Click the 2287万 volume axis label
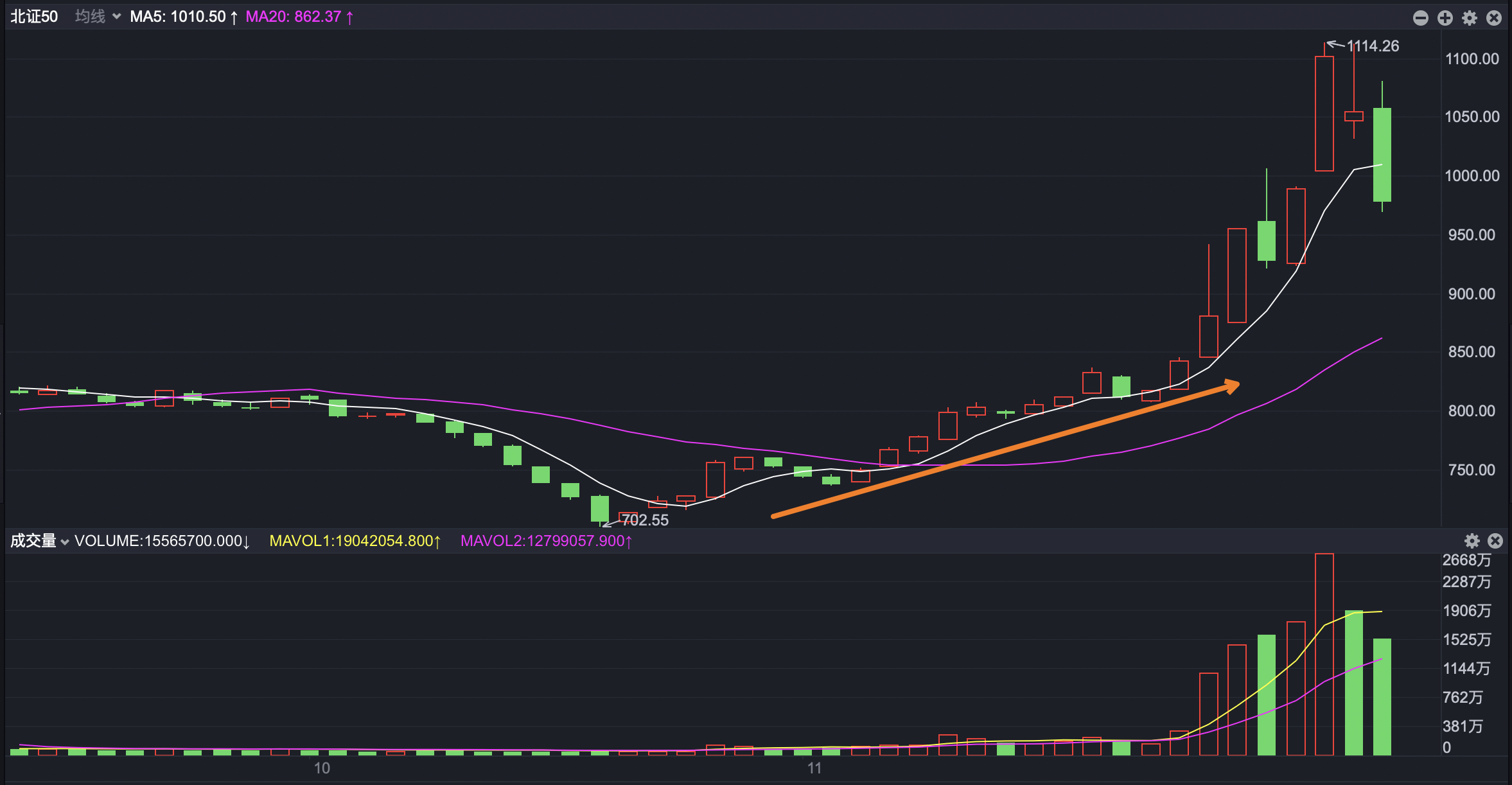This screenshot has height=785, width=1512. coord(1467,582)
